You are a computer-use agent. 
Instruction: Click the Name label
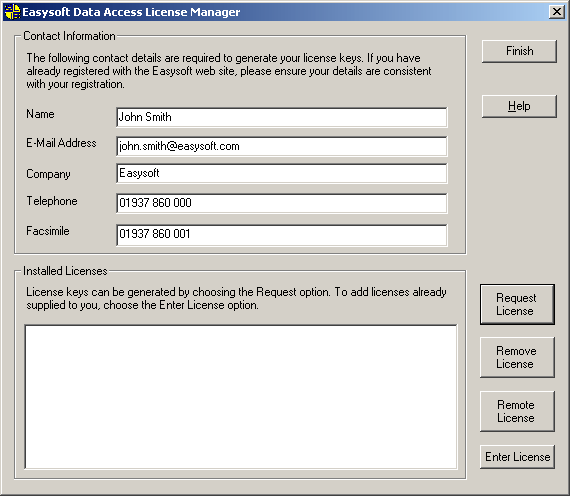click(x=40, y=114)
